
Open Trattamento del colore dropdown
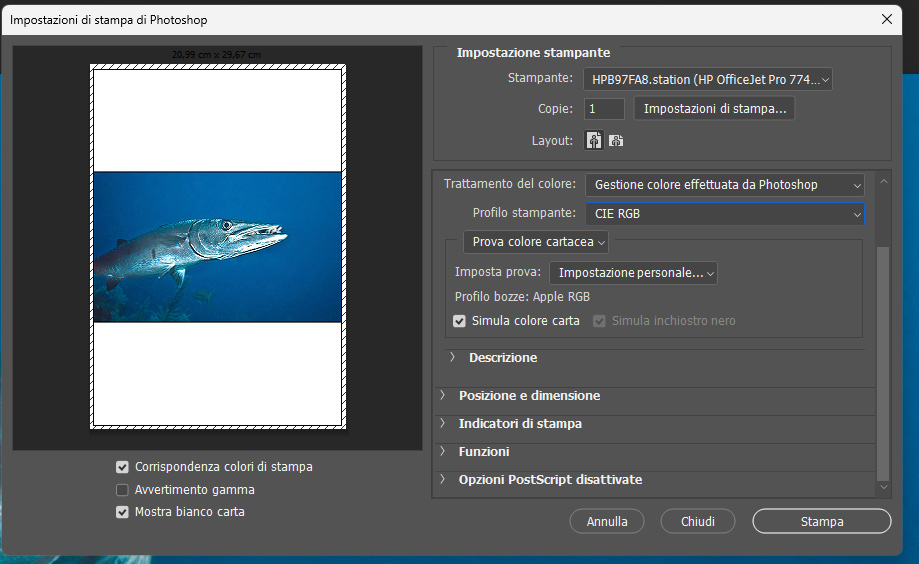725,185
